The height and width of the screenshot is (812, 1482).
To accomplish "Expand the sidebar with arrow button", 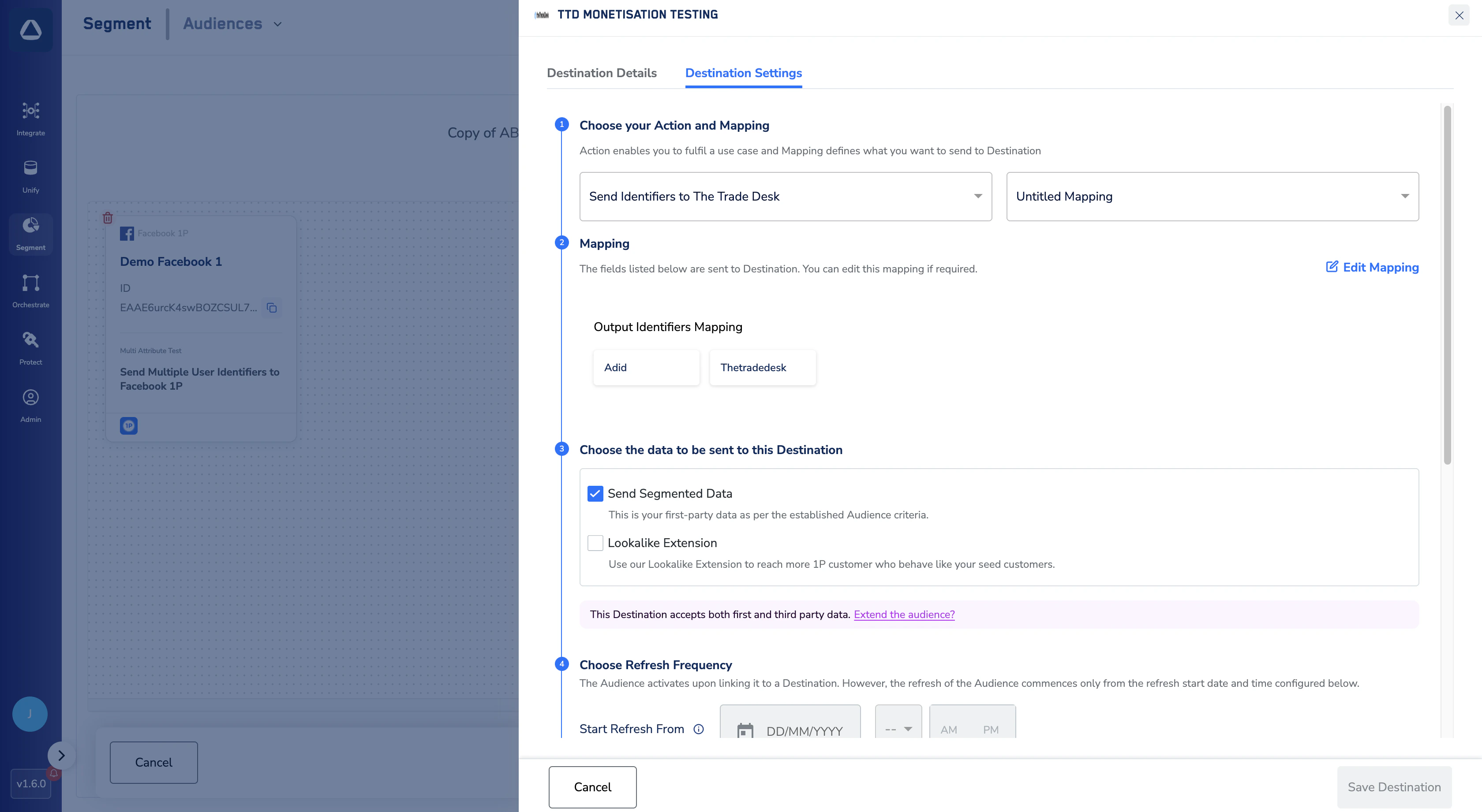I will [62, 755].
